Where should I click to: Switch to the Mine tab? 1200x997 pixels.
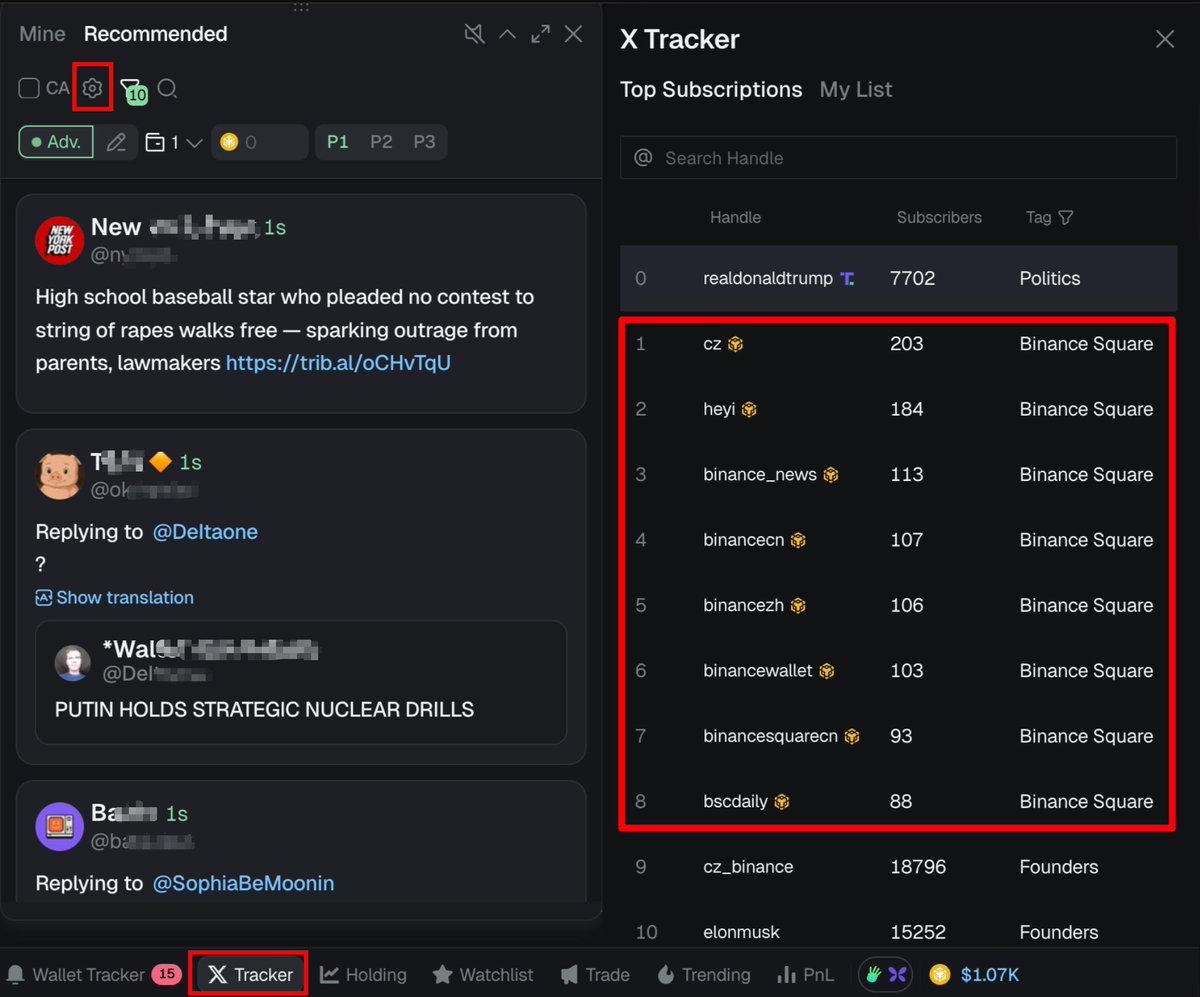coord(42,34)
